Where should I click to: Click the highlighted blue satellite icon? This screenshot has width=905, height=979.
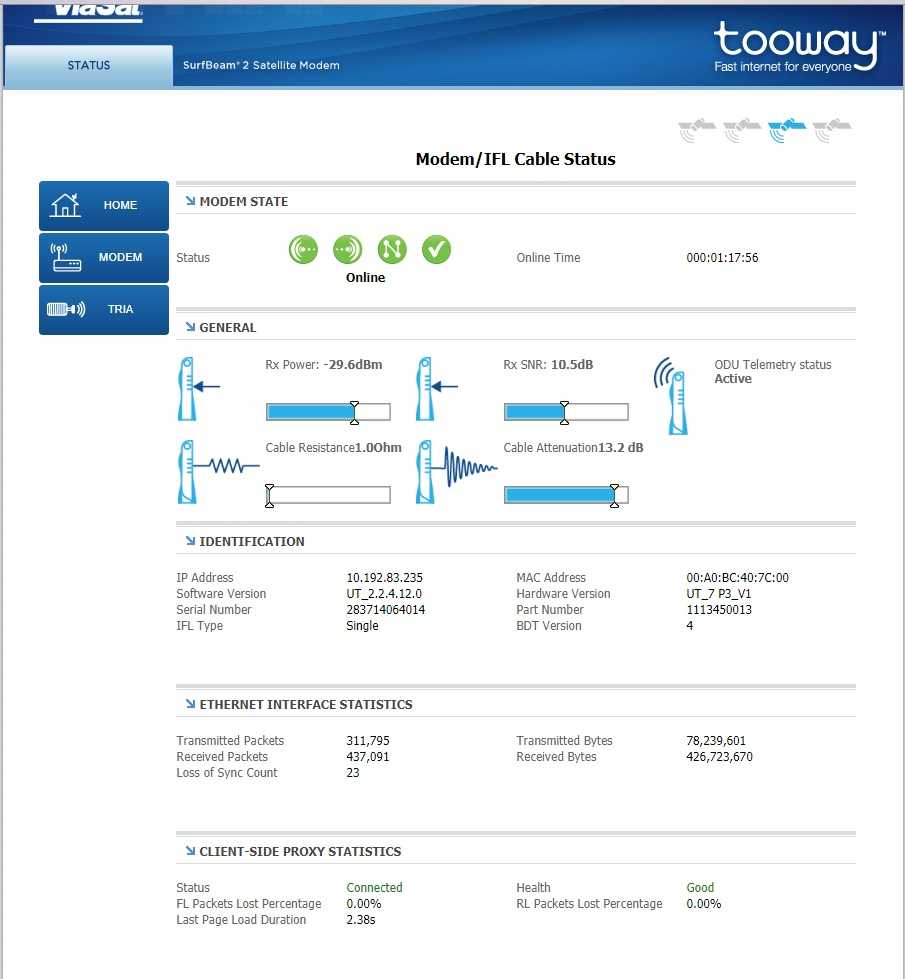787,131
